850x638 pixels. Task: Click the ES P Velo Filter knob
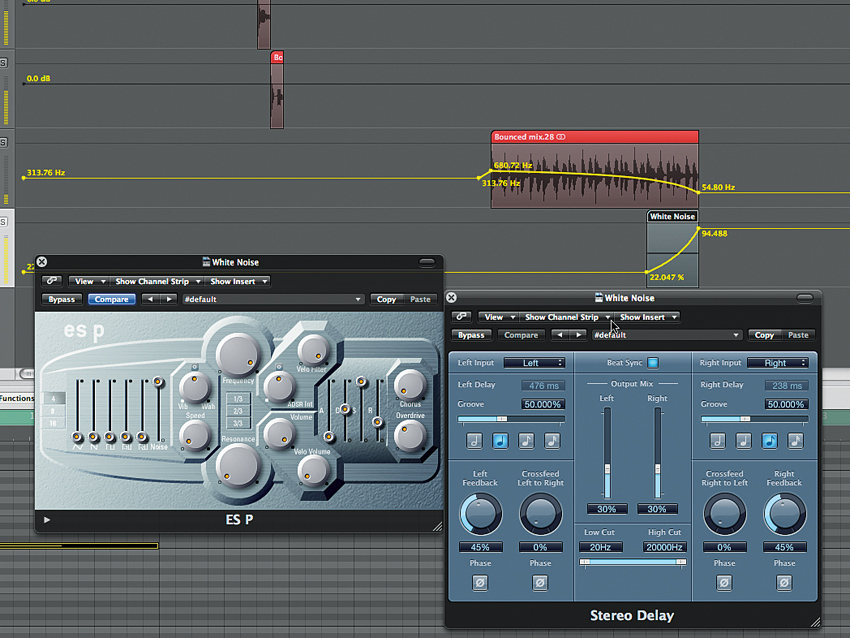tap(313, 350)
